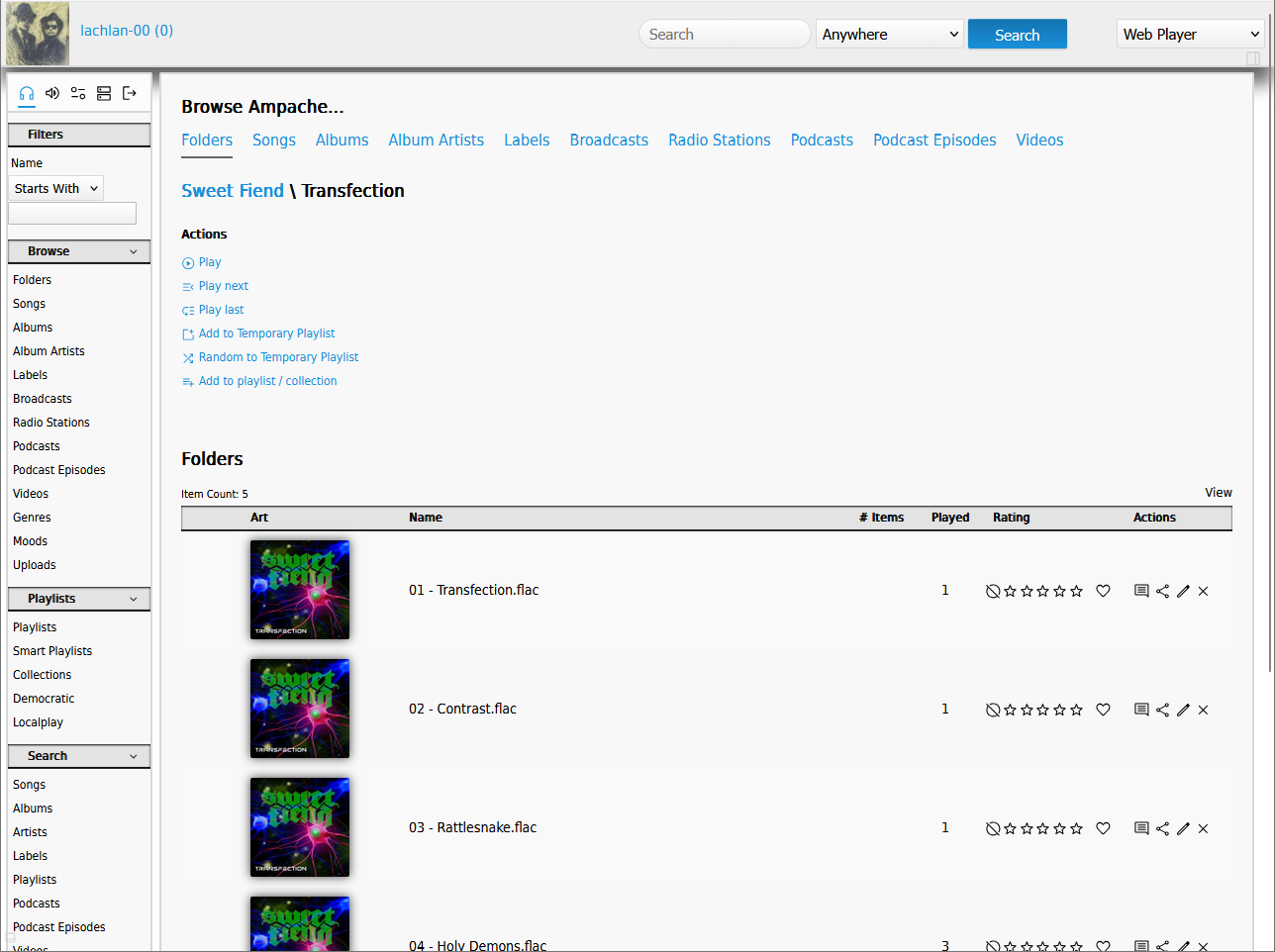Edit 01 - Transfection.flac with the pencil icon
The width and height of the screenshot is (1275, 952).
coord(1183,591)
